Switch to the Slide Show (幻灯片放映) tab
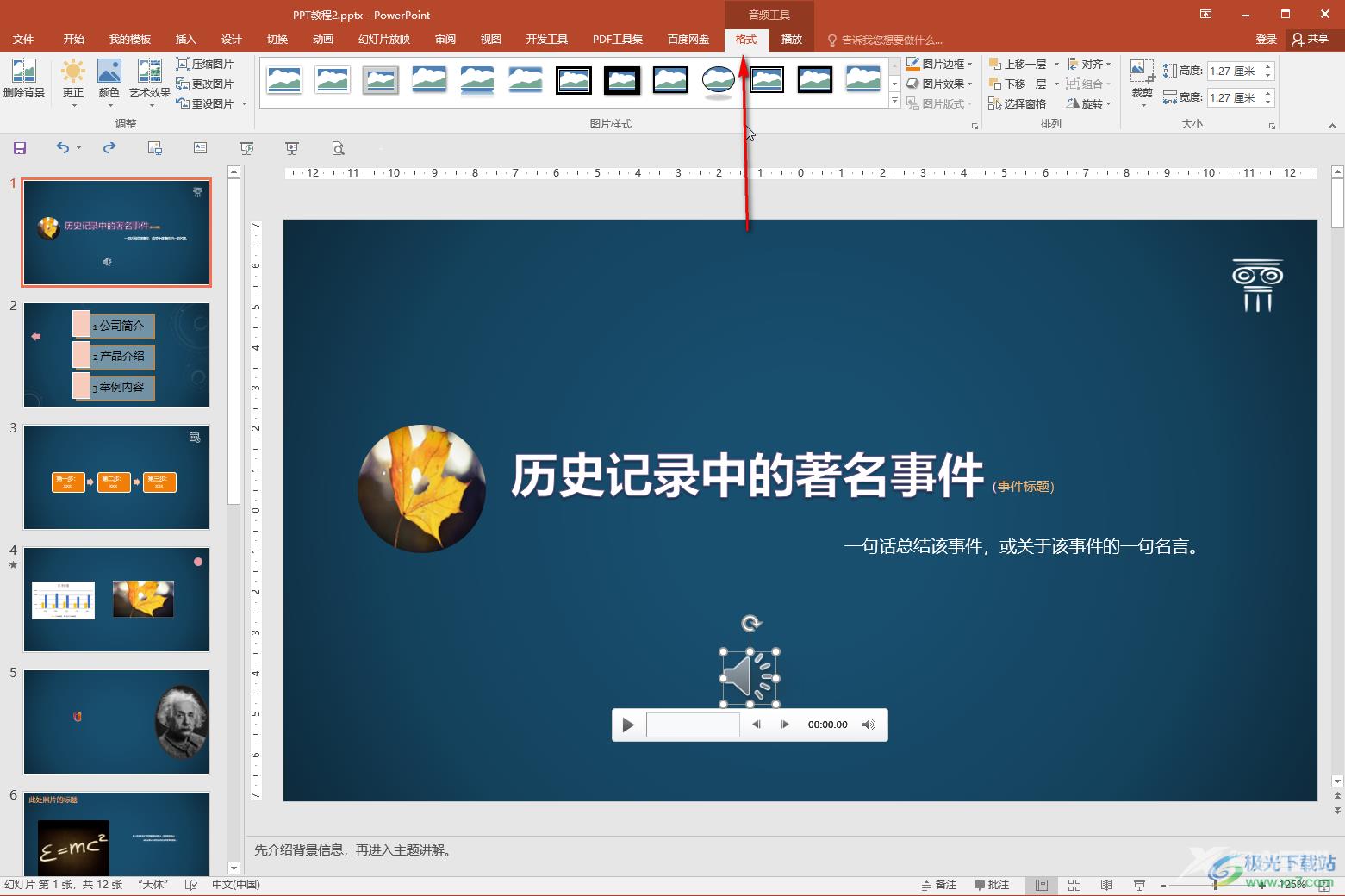This screenshot has width=1345, height=896. tap(384, 40)
